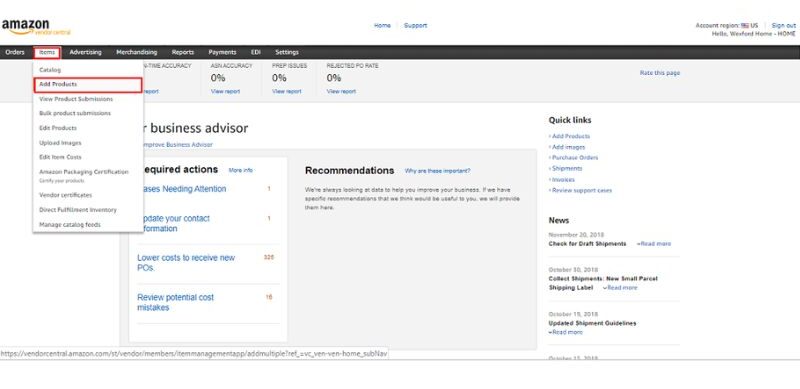This screenshot has width=800, height=389.
Task: Go to the Home link
Action: [382, 26]
